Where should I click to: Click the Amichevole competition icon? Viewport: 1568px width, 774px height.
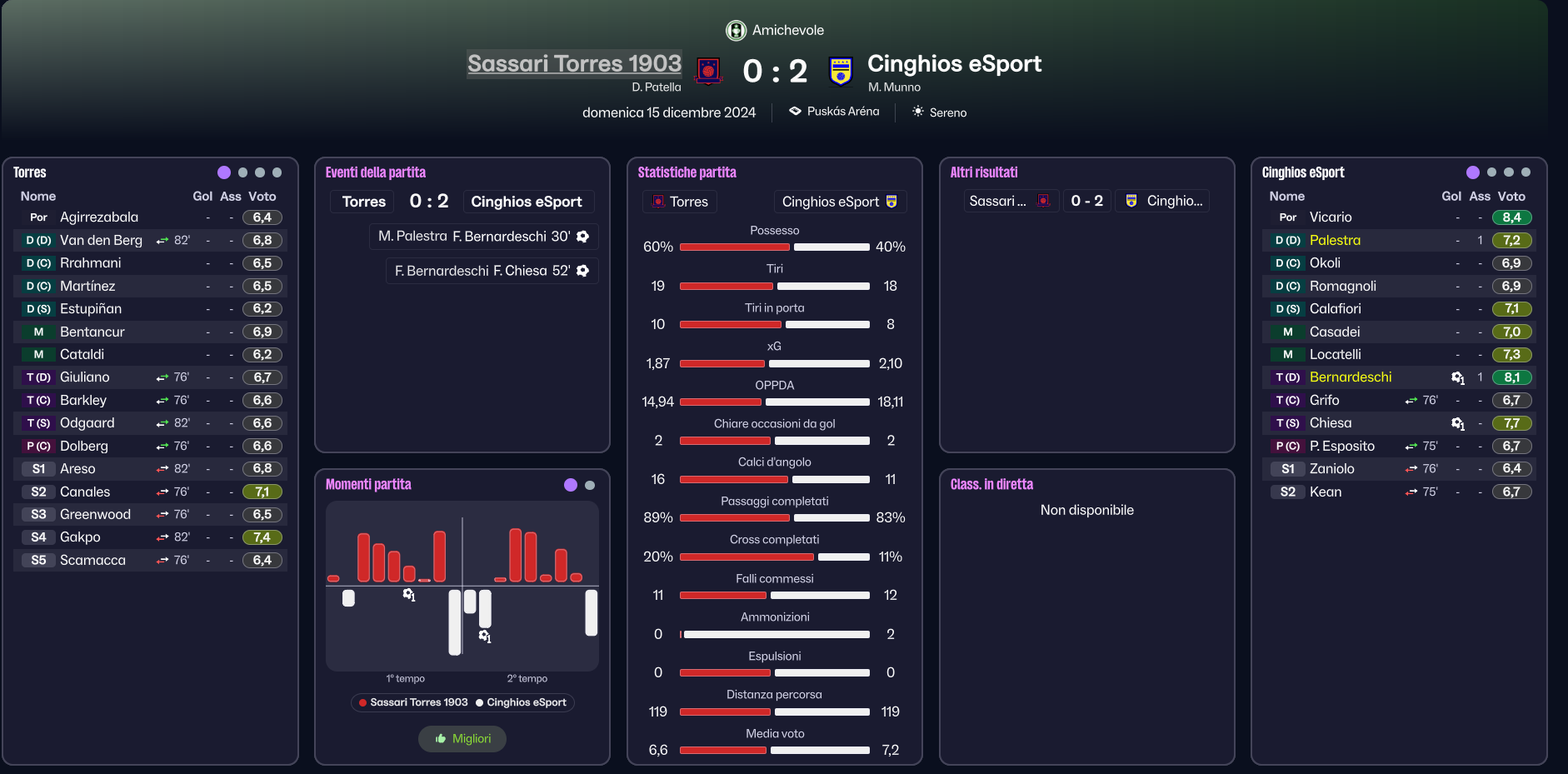click(736, 31)
